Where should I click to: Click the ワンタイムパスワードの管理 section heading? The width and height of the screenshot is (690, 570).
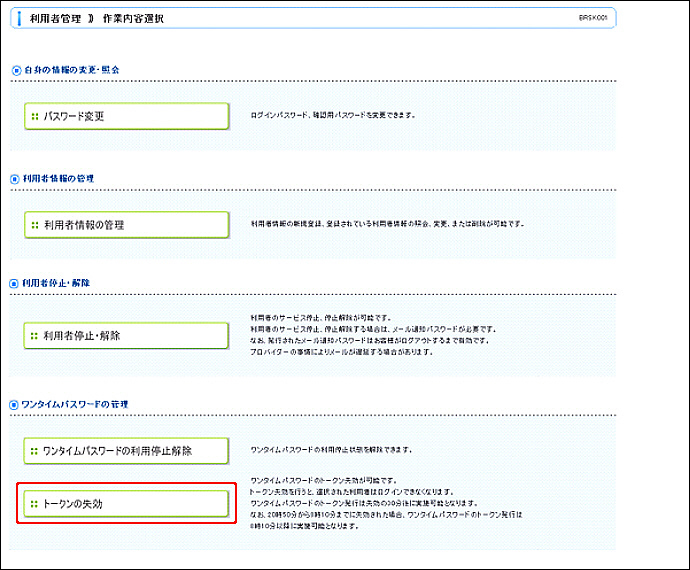point(75,404)
